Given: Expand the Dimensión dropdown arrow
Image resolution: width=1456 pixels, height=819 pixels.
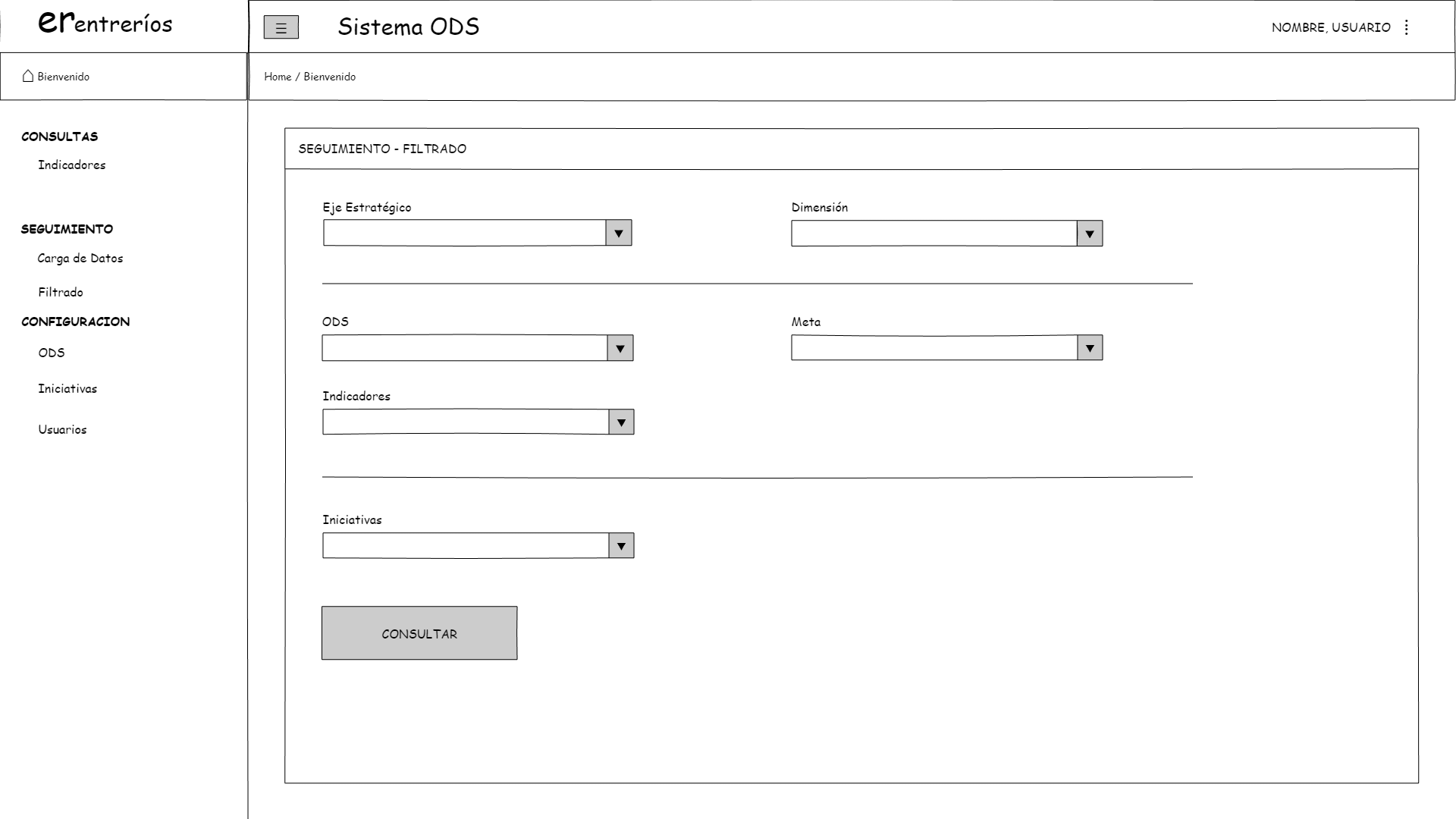Looking at the screenshot, I should coord(1089,234).
